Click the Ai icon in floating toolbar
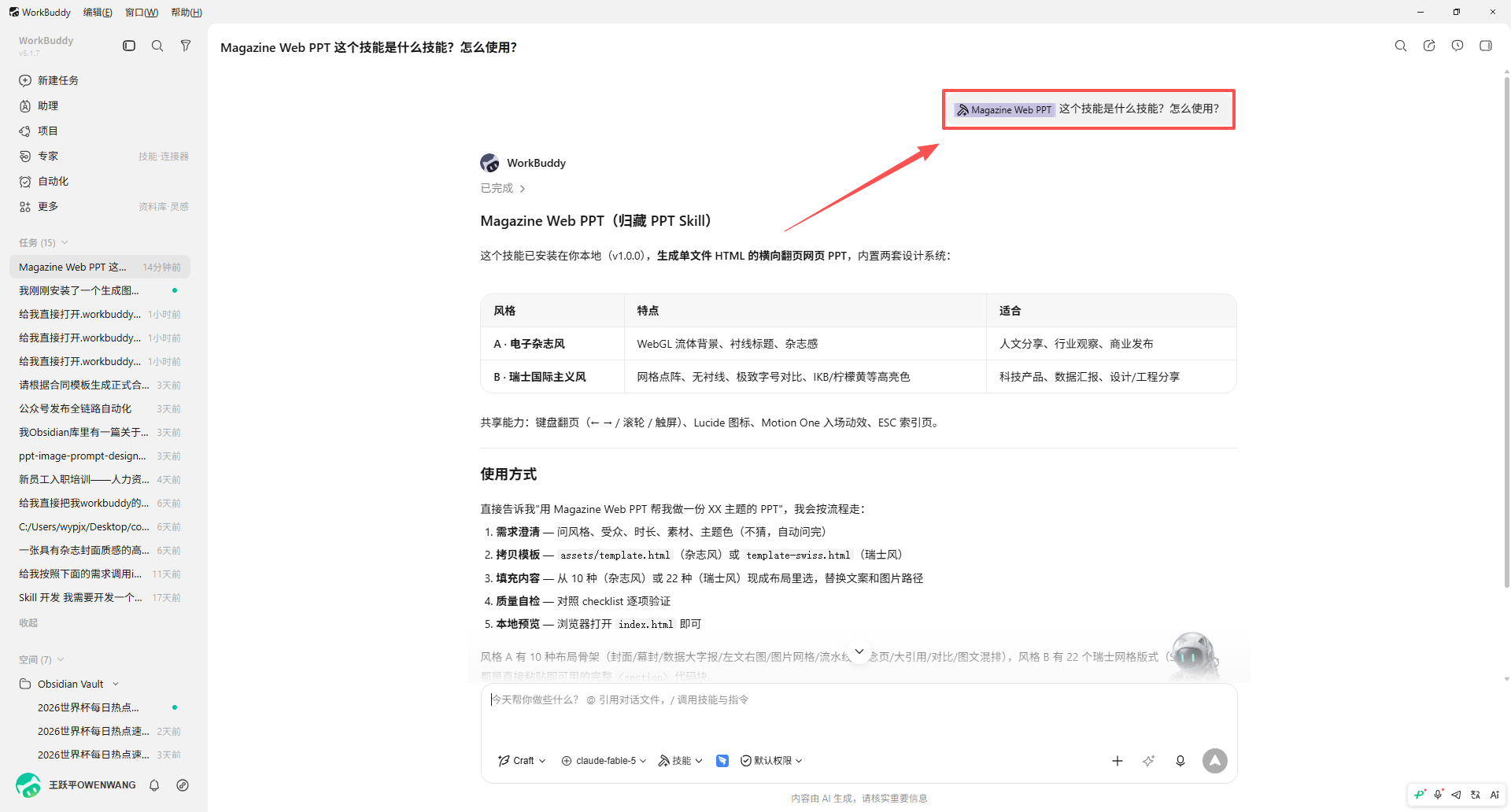 tap(1494, 795)
